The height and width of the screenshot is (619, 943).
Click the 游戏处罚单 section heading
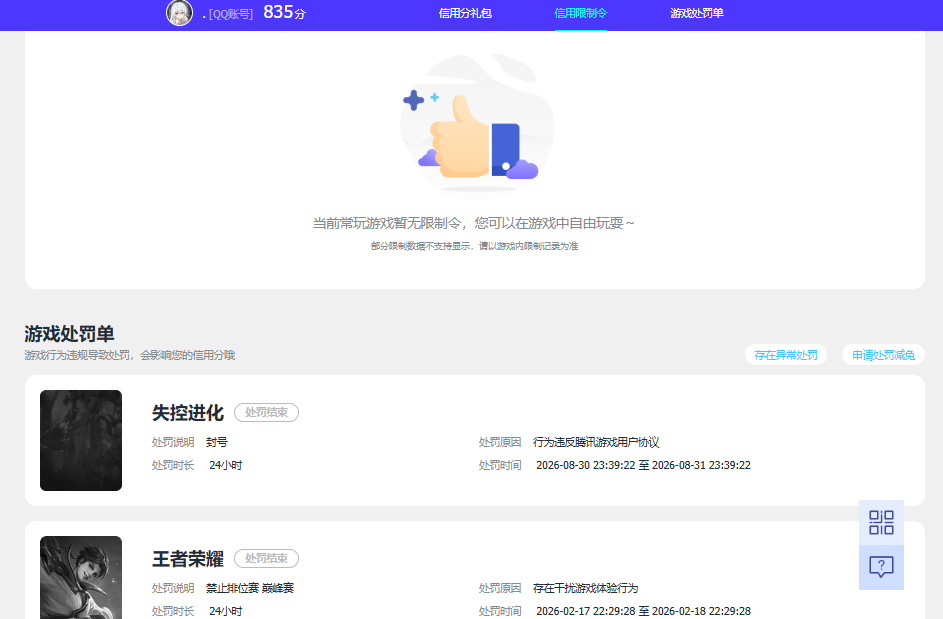(69, 333)
